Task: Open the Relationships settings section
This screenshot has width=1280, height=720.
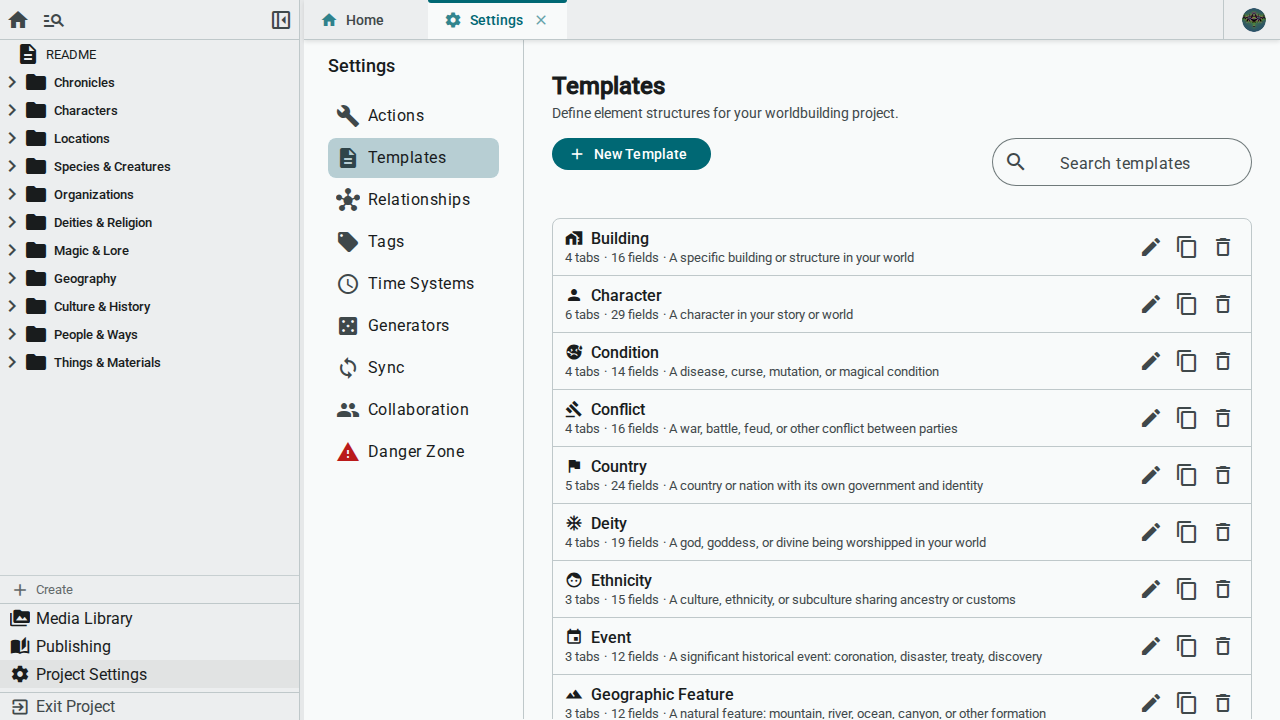Action: [x=413, y=200]
